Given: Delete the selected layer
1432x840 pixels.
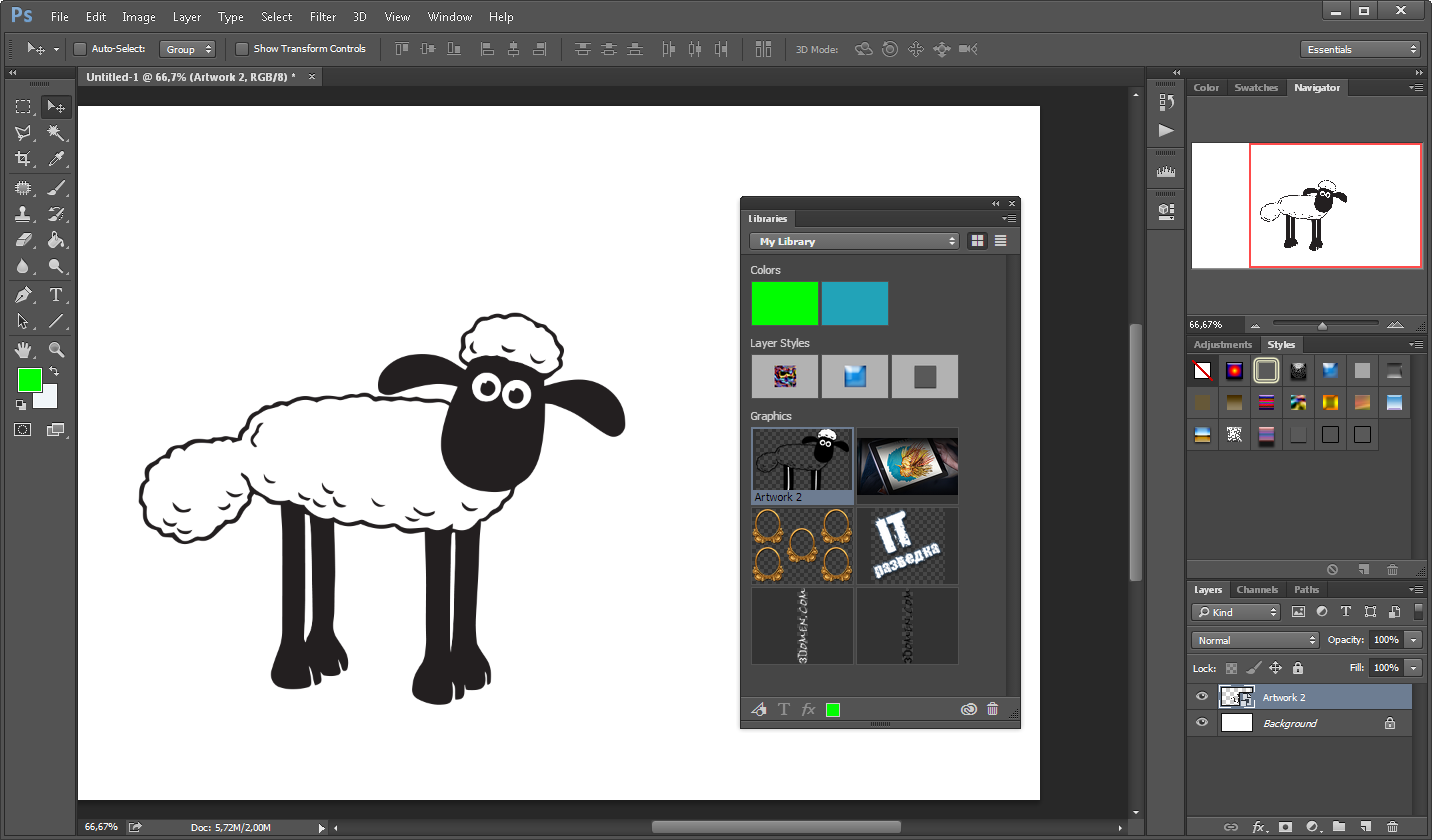Looking at the screenshot, I should (1392, 827).
